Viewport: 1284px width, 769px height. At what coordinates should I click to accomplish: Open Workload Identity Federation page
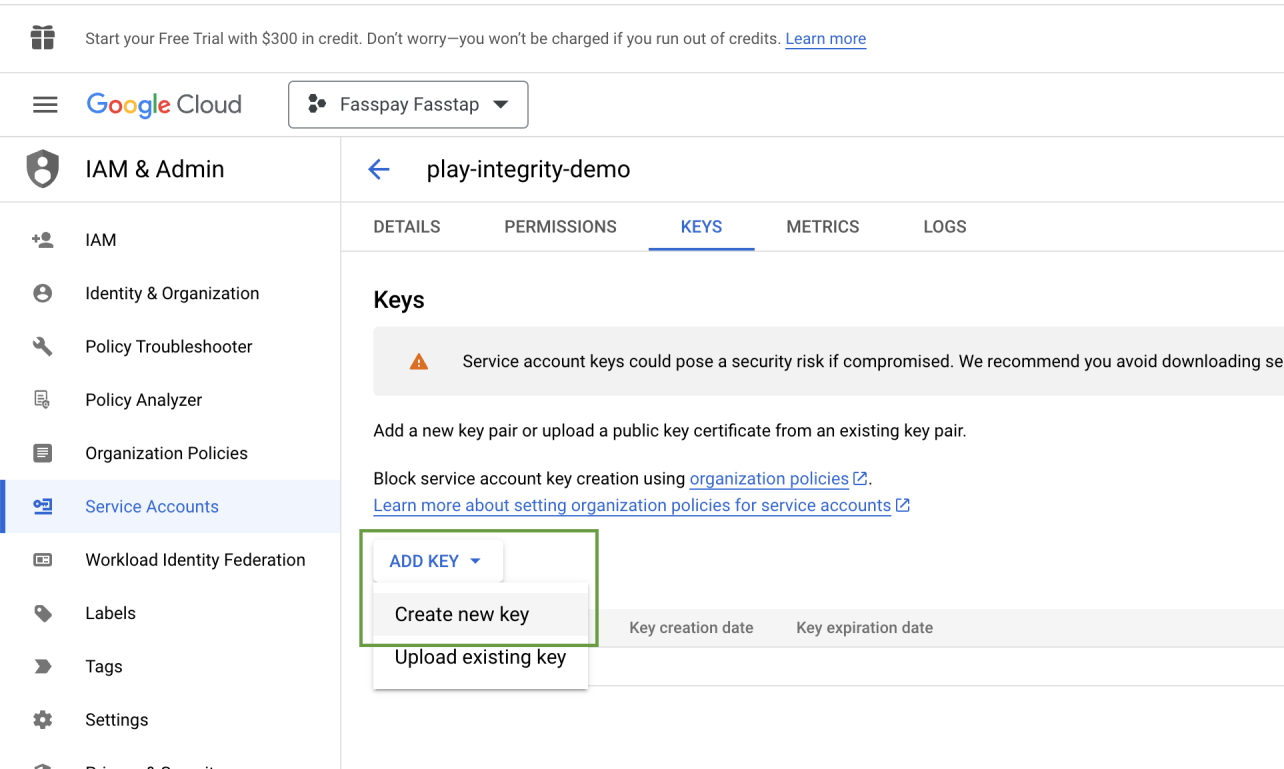click(170, 560)
